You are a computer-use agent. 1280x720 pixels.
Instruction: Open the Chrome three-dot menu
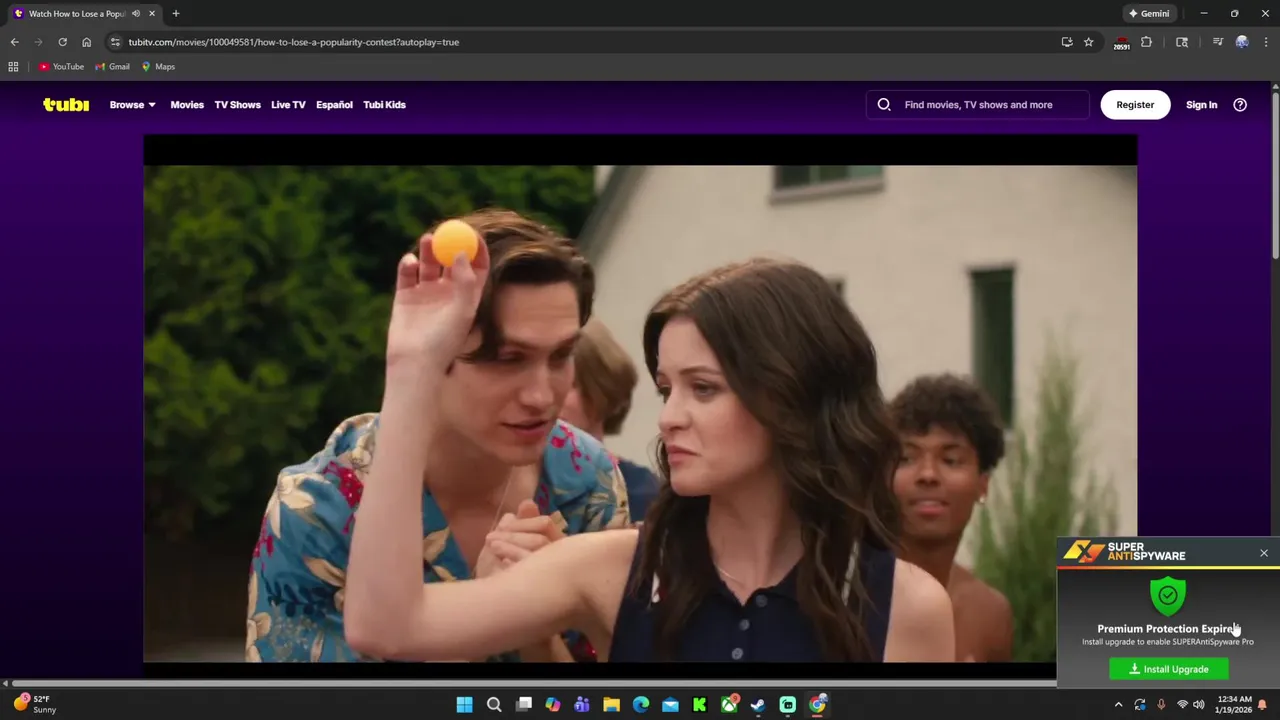click(x=1266, y=42)
